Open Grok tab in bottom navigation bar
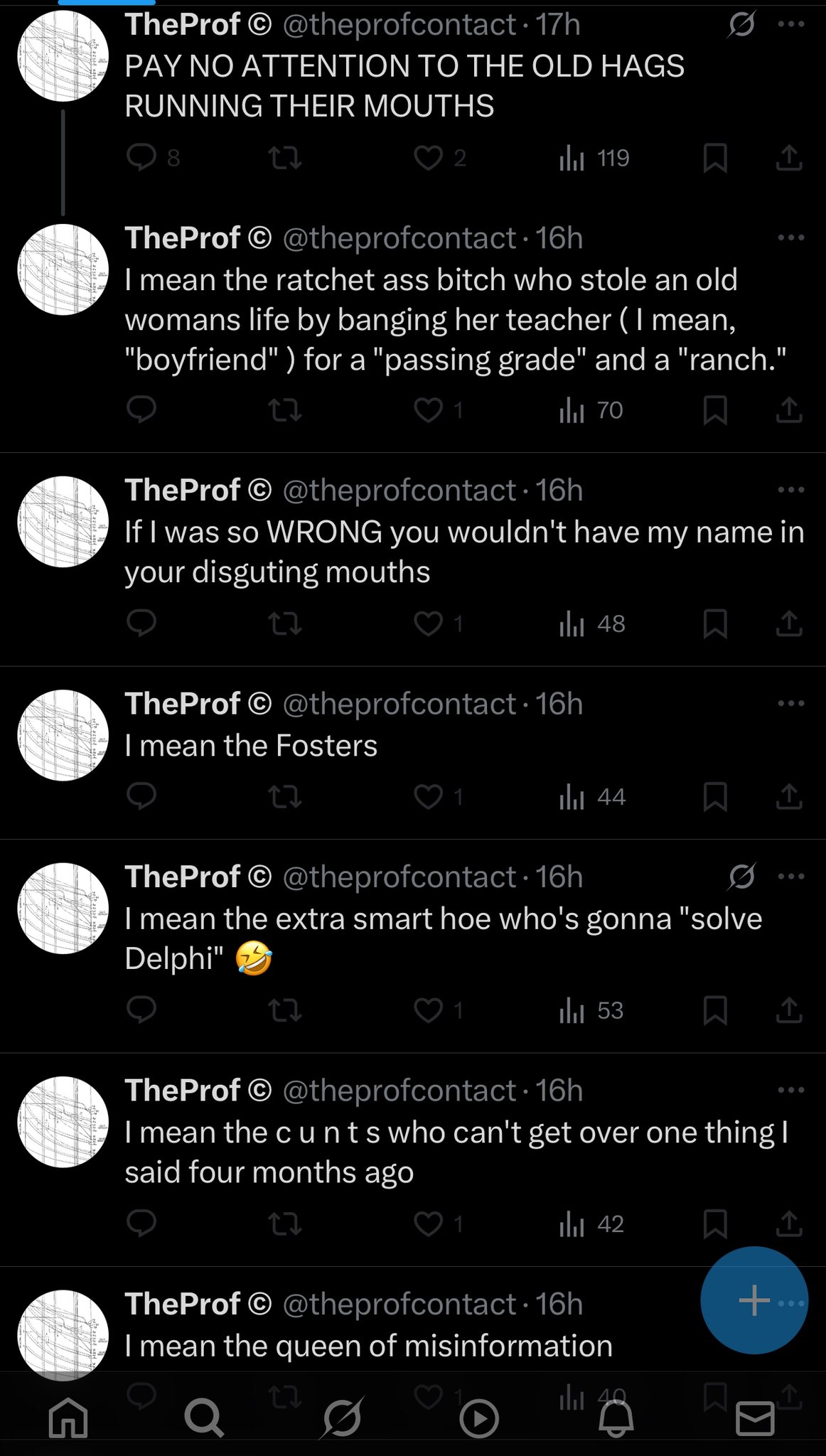This screenshot has width=826, height=1456. tap(342, 1419)
